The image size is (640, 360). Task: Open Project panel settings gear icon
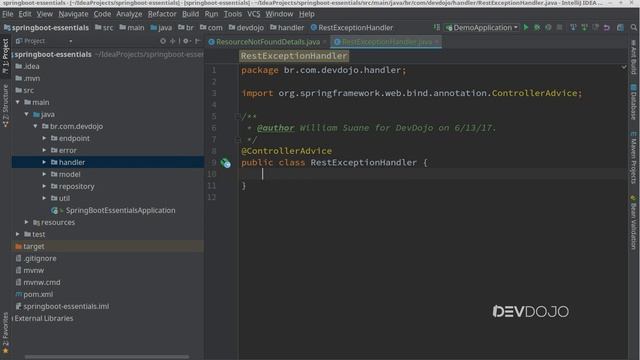pos(186,41)
